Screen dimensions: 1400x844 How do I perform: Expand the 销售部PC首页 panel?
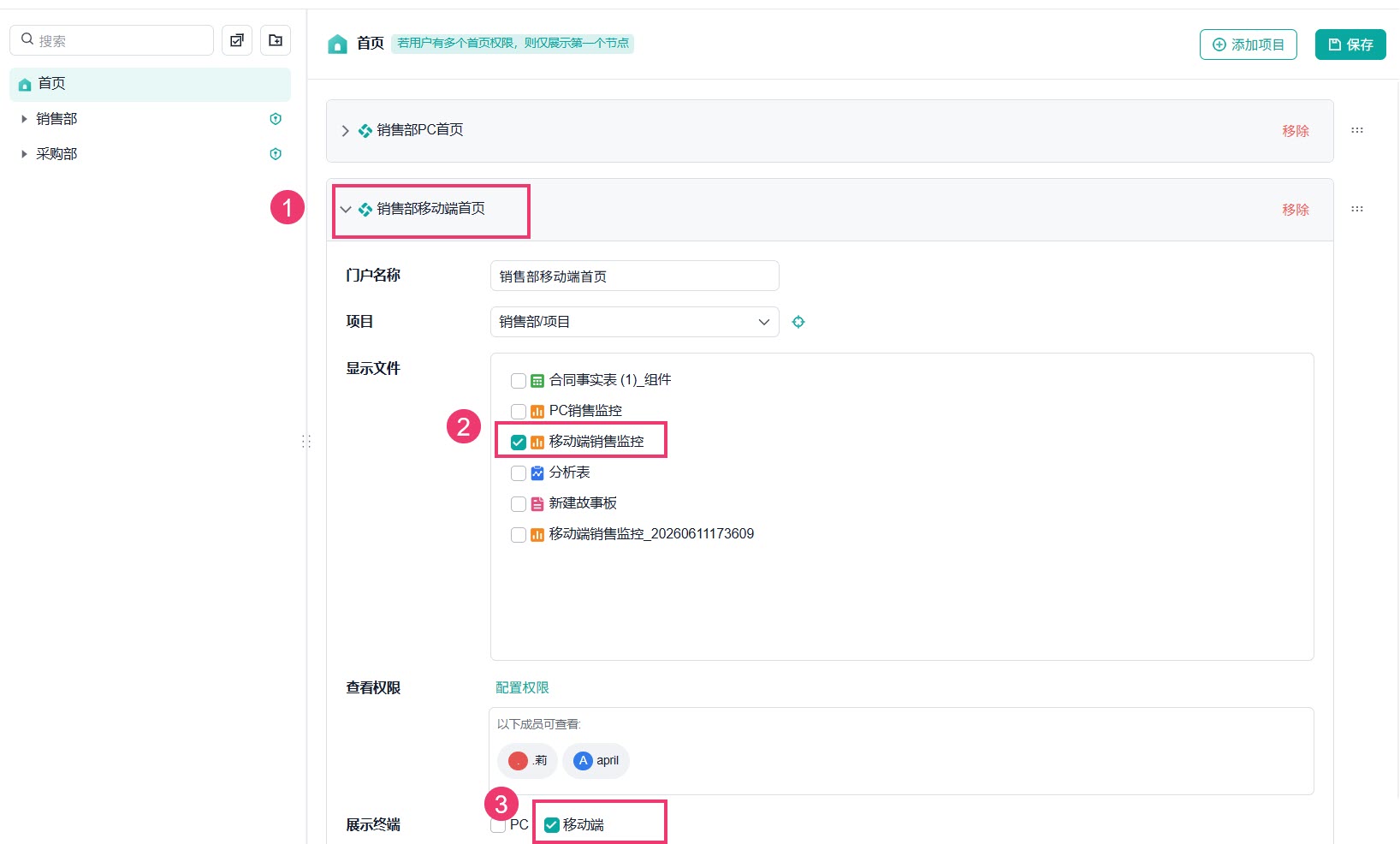point(345,131)
